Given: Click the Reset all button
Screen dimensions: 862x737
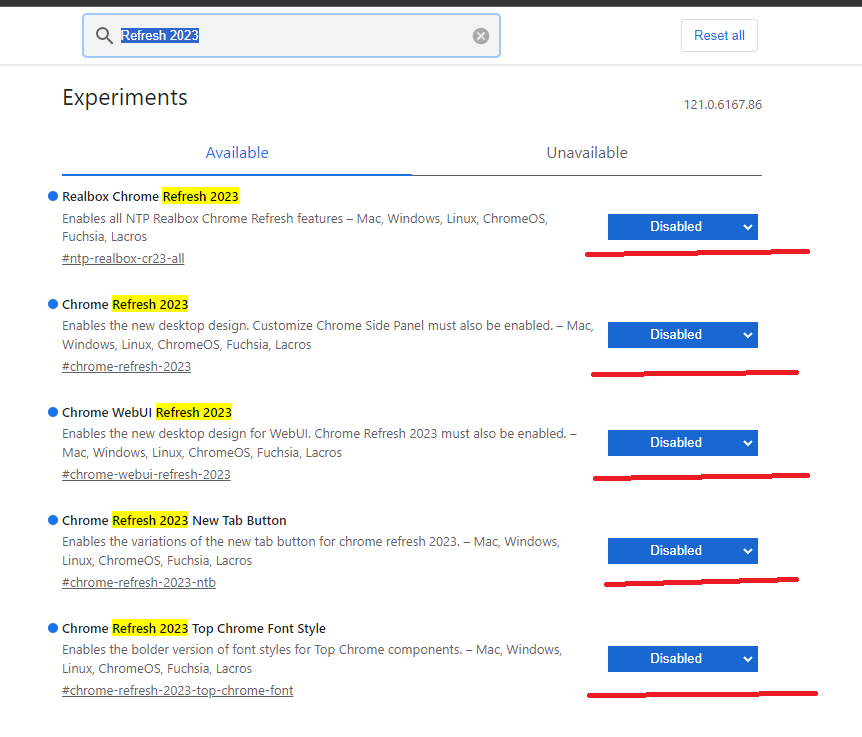Looking at the screenshot, I should pyautogui.click(x=719, y=36).
